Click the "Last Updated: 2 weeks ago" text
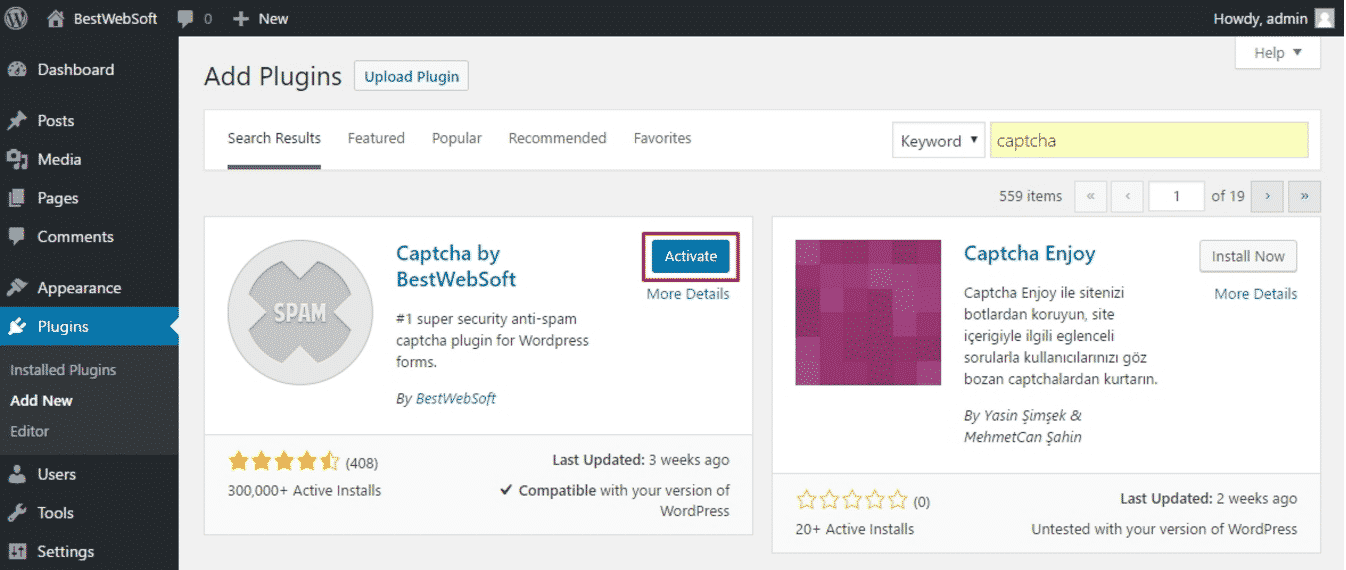This screenshot has width=1346, height=570. tap(1209, 499)
